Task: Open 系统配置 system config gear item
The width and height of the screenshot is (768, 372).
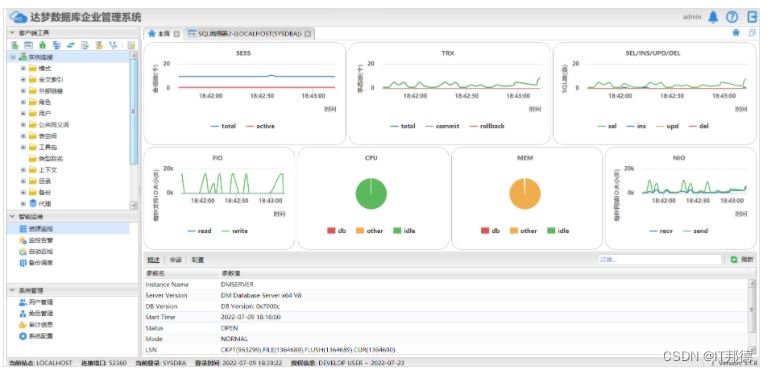Action: click(36, 336)
